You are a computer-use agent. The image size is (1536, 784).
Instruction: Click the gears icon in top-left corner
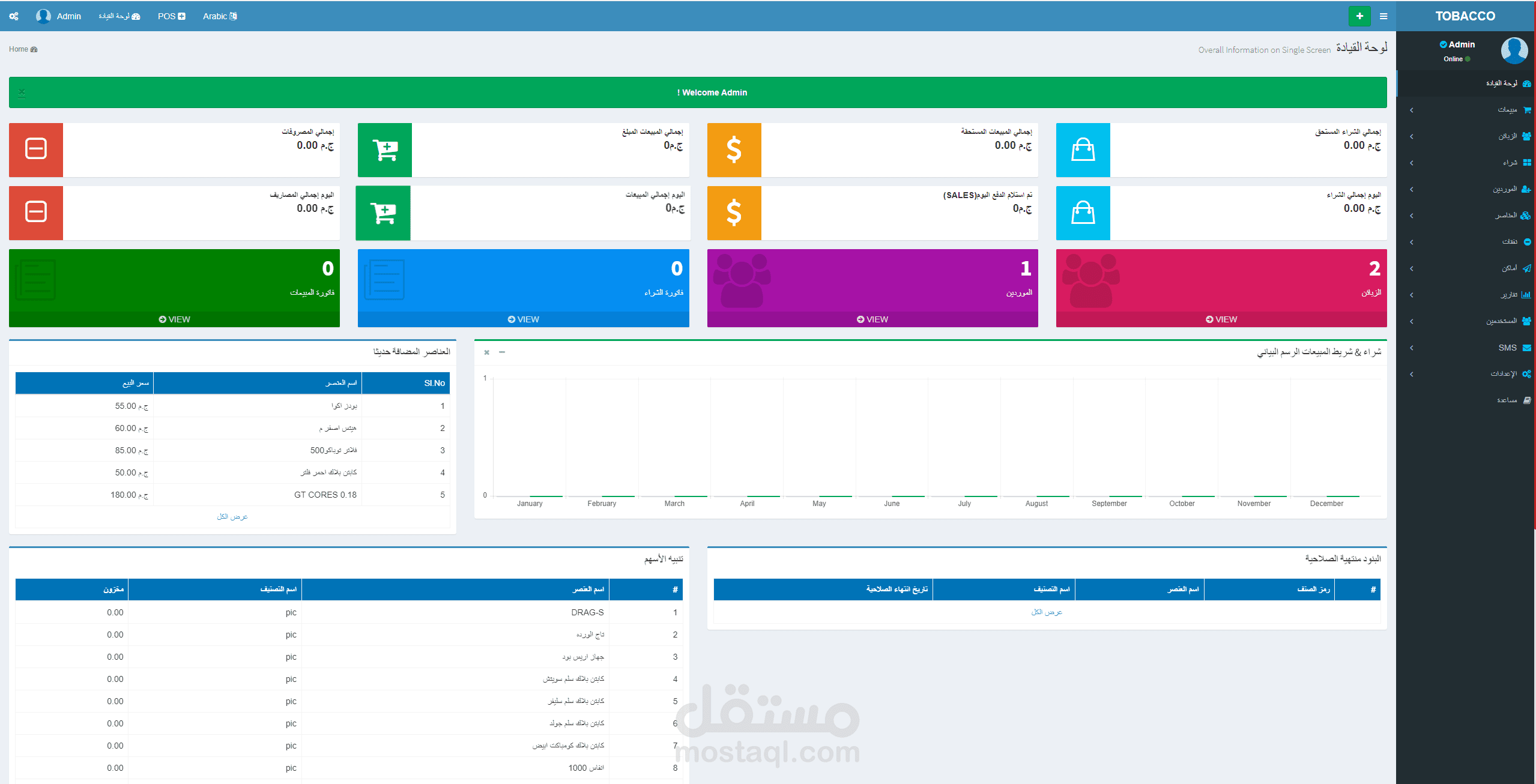coord(13,16)
